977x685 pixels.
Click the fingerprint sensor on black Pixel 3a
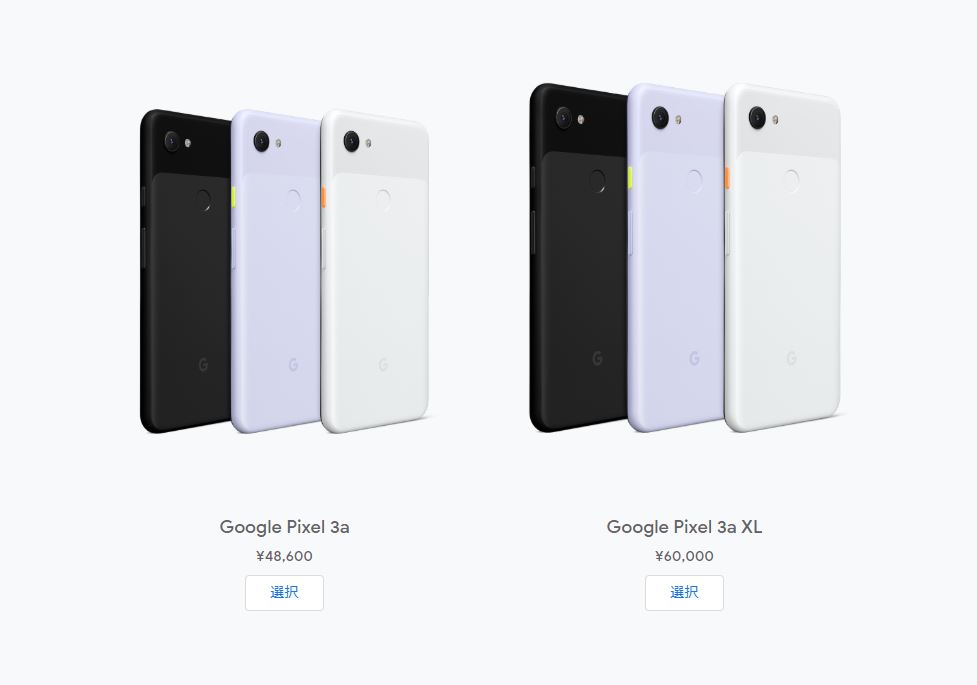(x=203, y=201)
